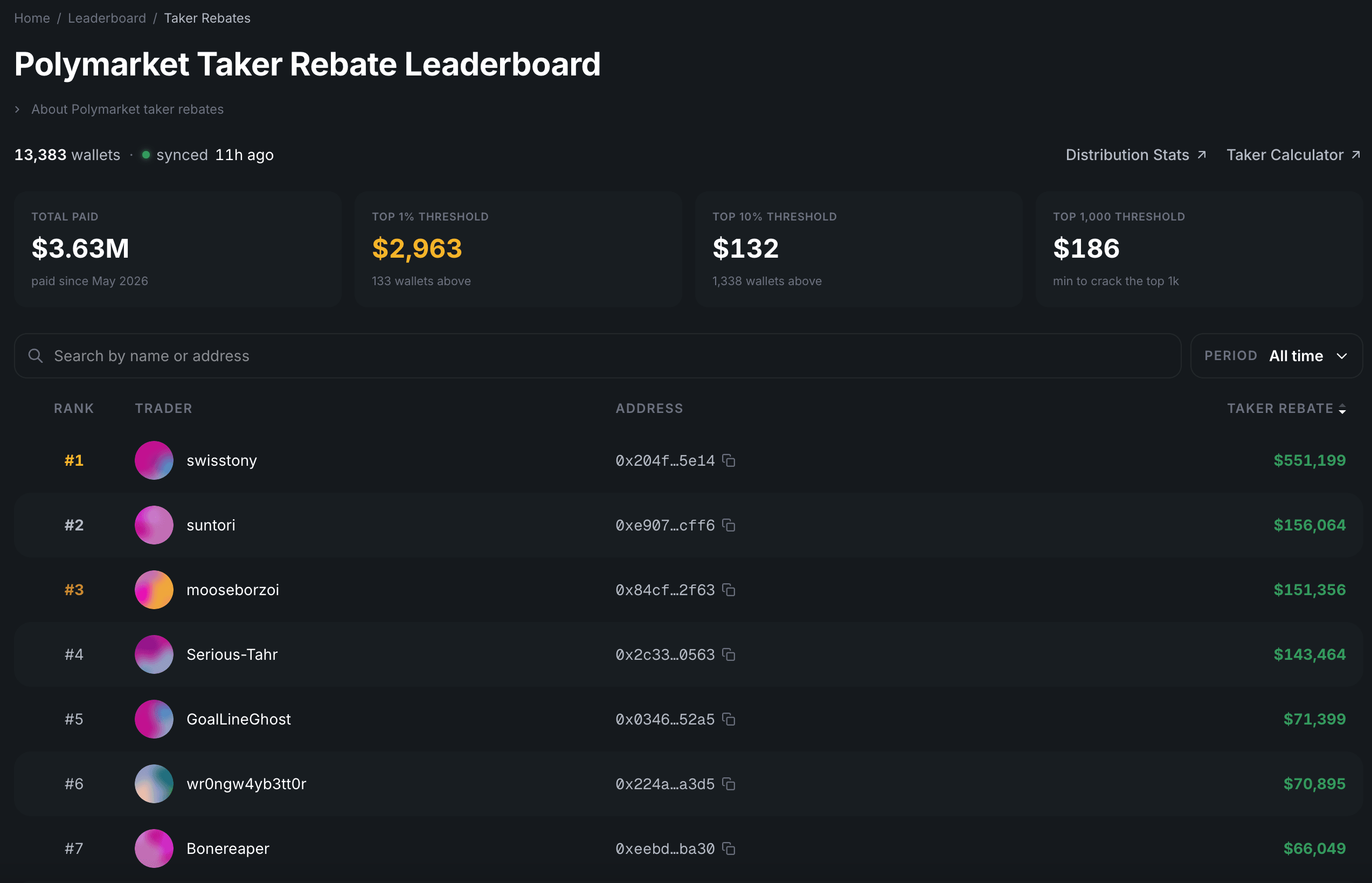Open trader Serious-Tahr profile name

pyautogui.click(x=232, y=655)
